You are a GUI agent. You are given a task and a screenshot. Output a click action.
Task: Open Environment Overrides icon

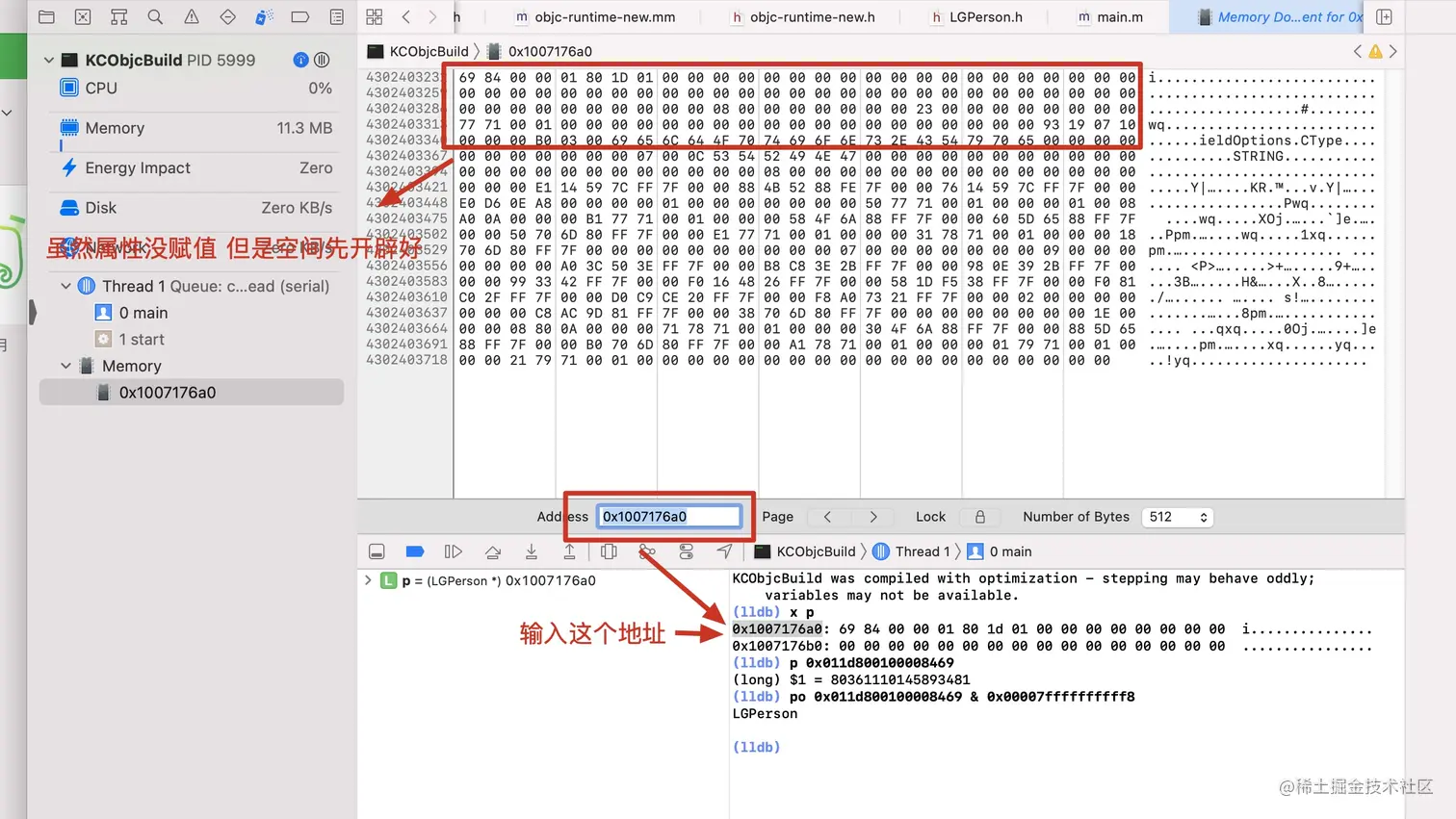[x=686, y=551]
